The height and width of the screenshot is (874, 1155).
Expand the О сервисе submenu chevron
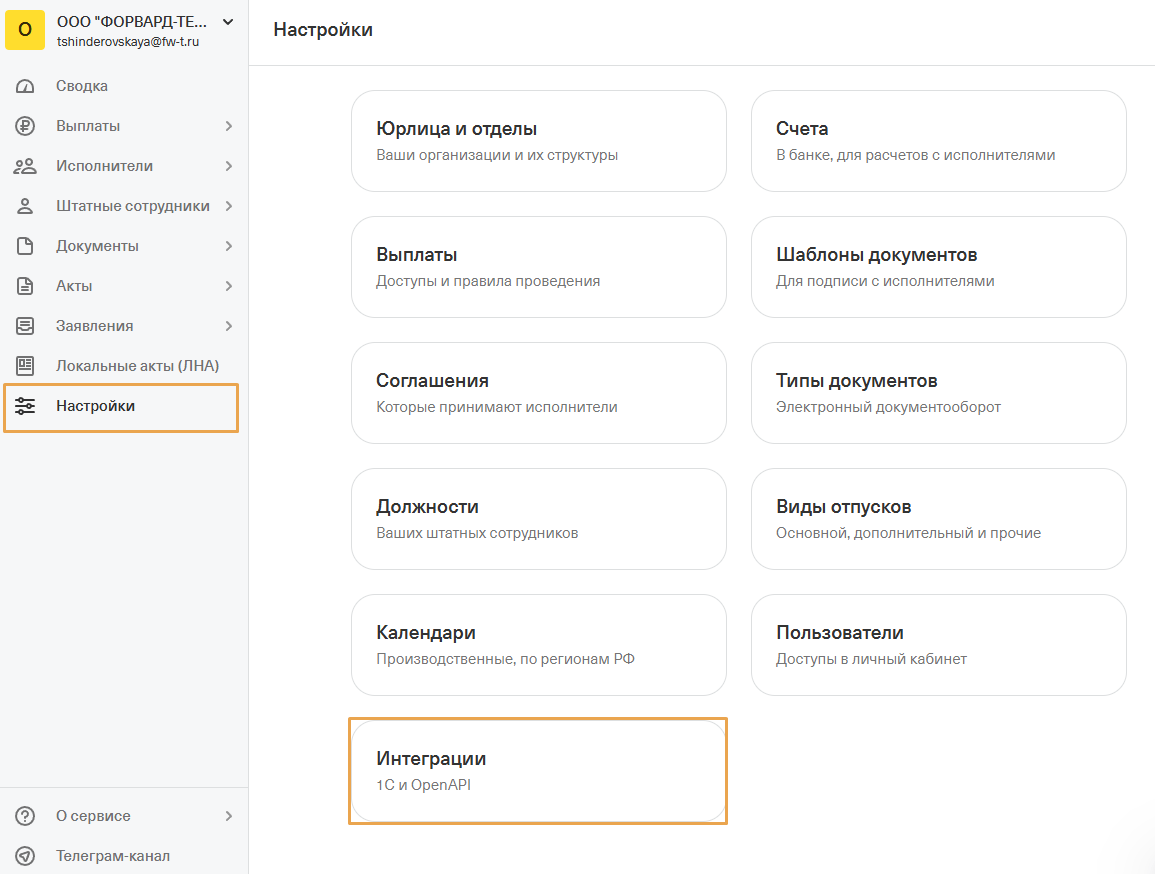tap(229, 816)
